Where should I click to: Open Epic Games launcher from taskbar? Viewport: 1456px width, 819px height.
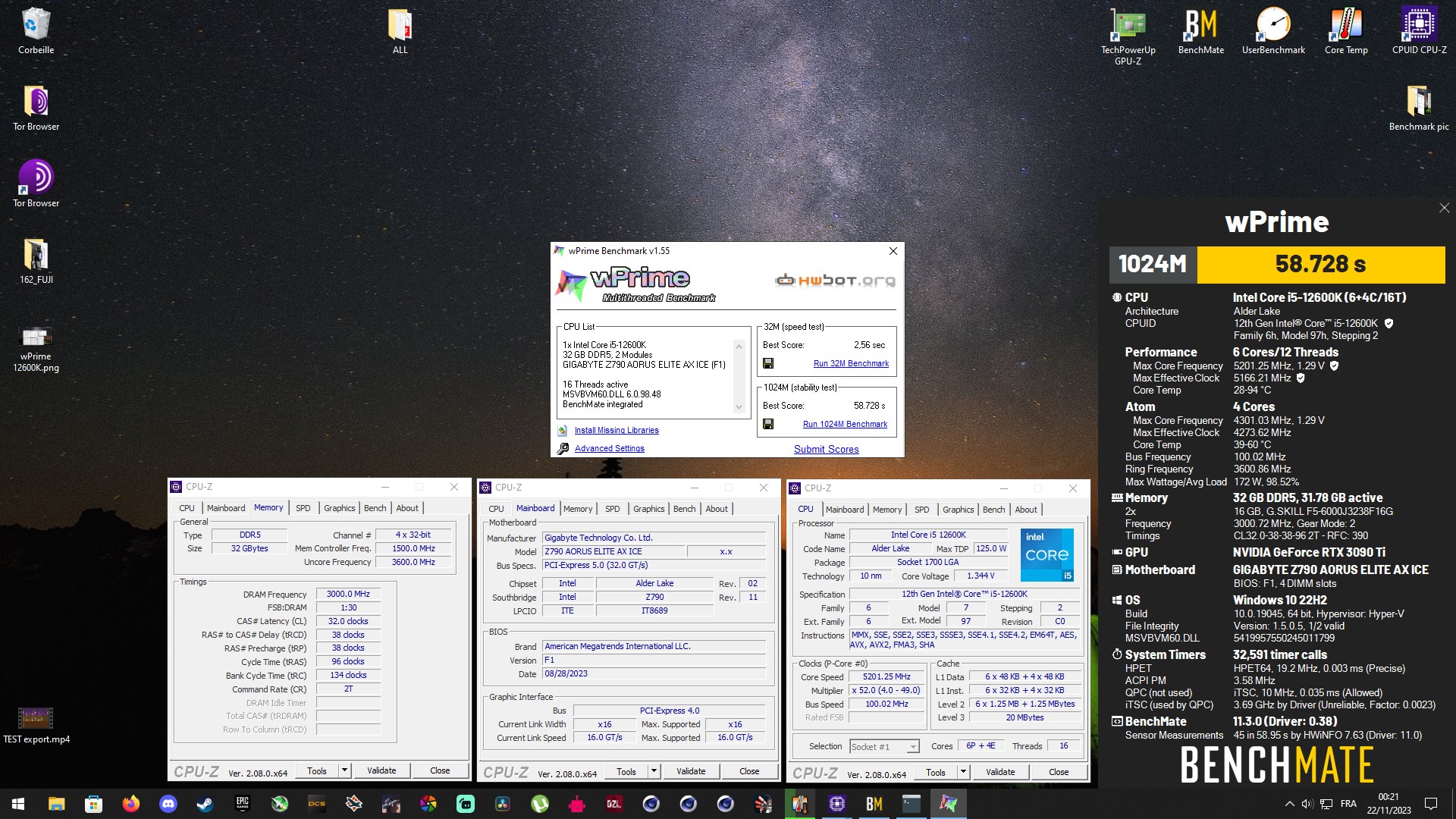tap(242, 804)
